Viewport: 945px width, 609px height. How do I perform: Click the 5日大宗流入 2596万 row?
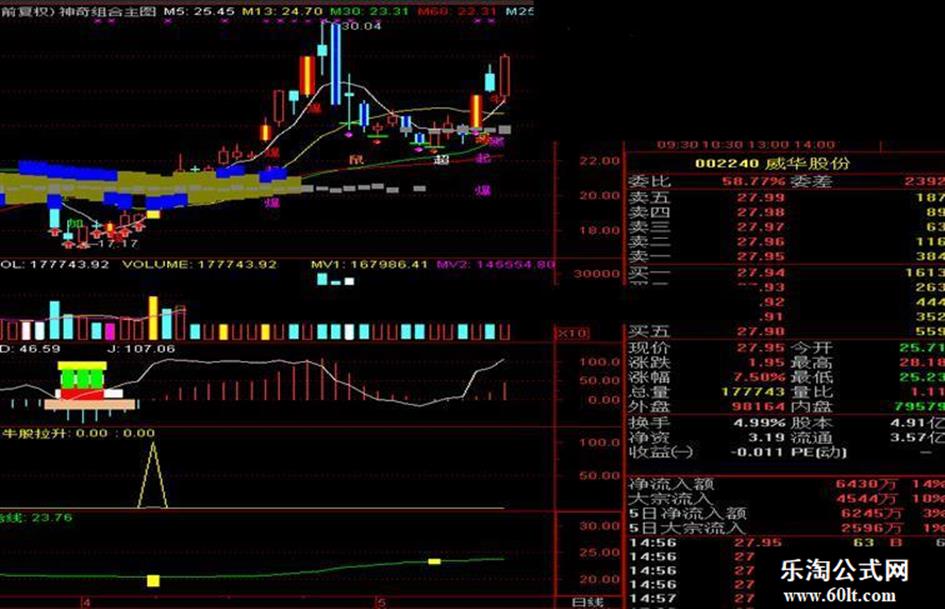[786, 528]
